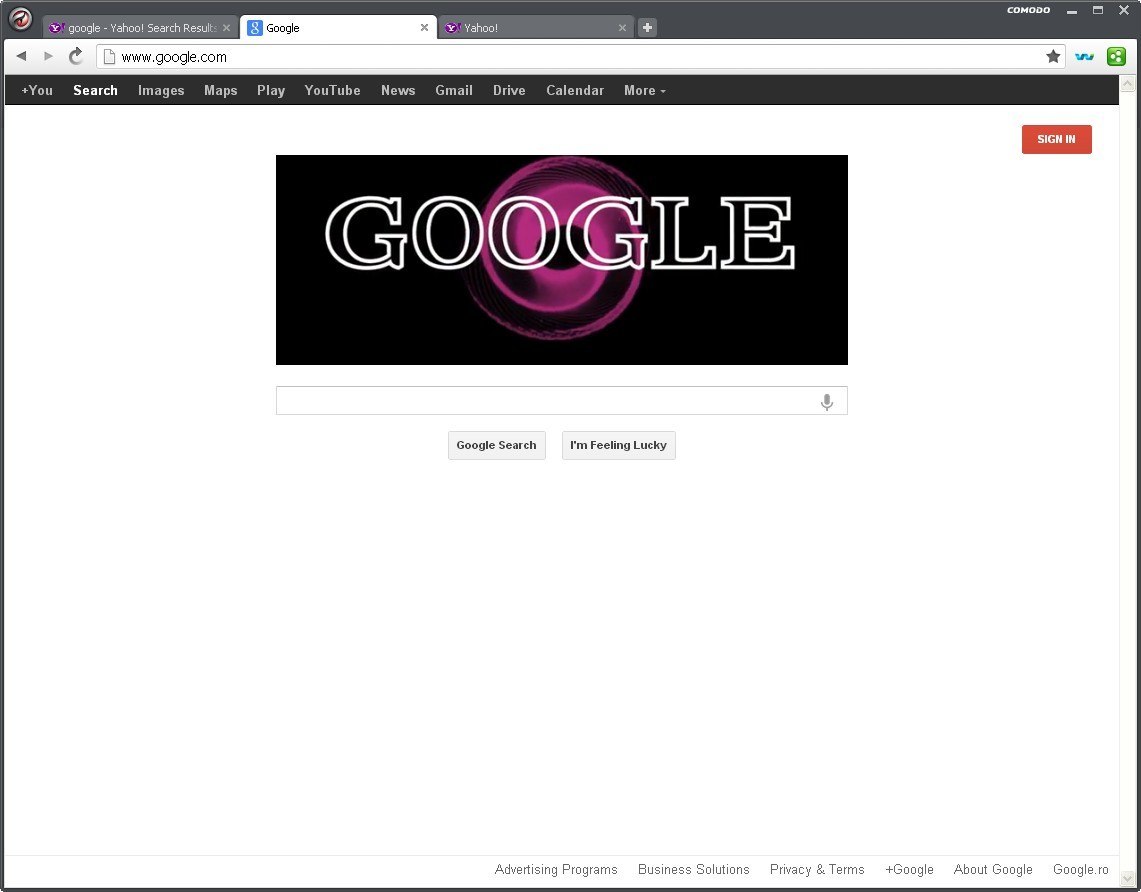Click the blue W extension icon
1141x892 pixels.
(x=1084, y=57)
